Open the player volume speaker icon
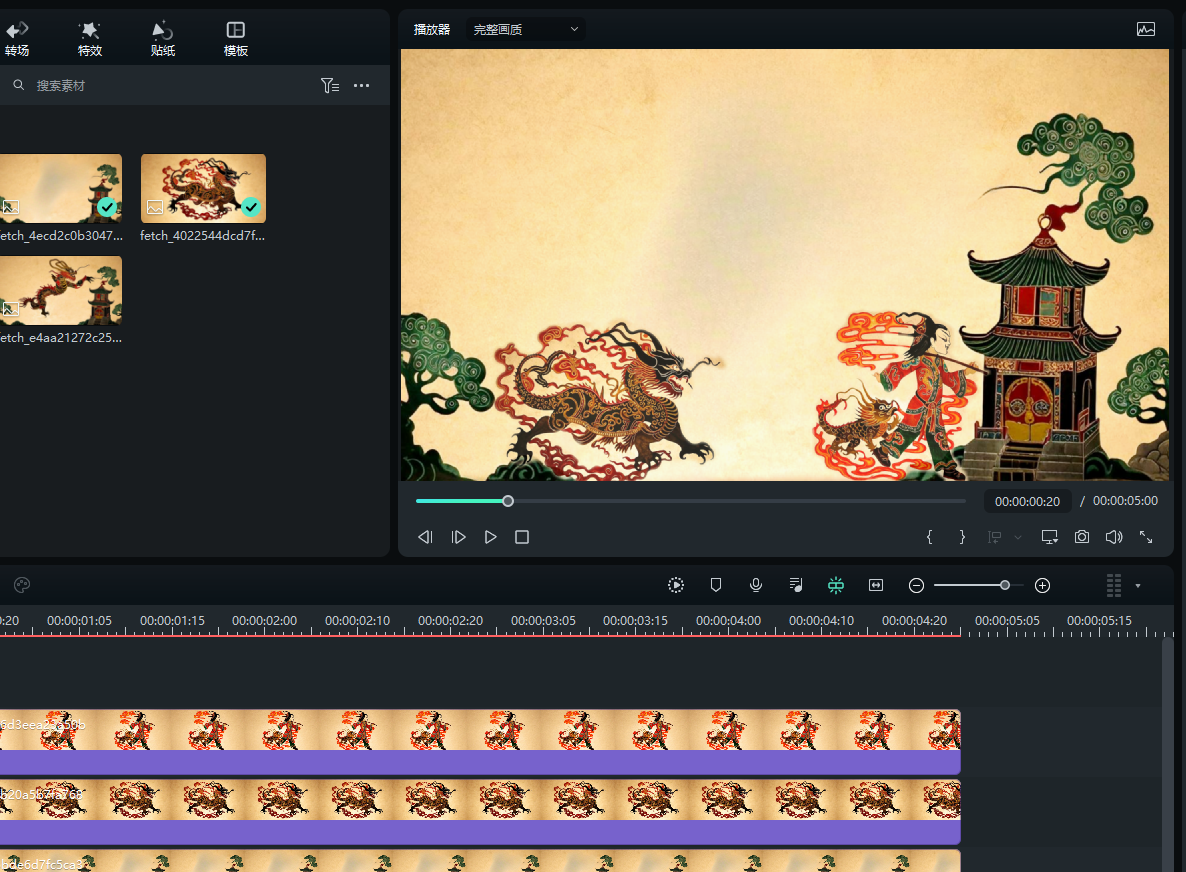This screenshot has height=872, width=1186. [1114, 537]
